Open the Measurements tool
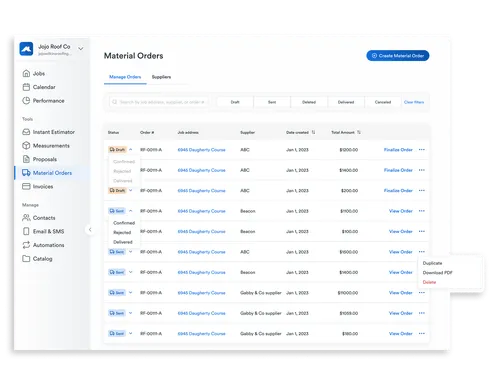The width and height of the screenshot is (500, 387). coord(46,146)
